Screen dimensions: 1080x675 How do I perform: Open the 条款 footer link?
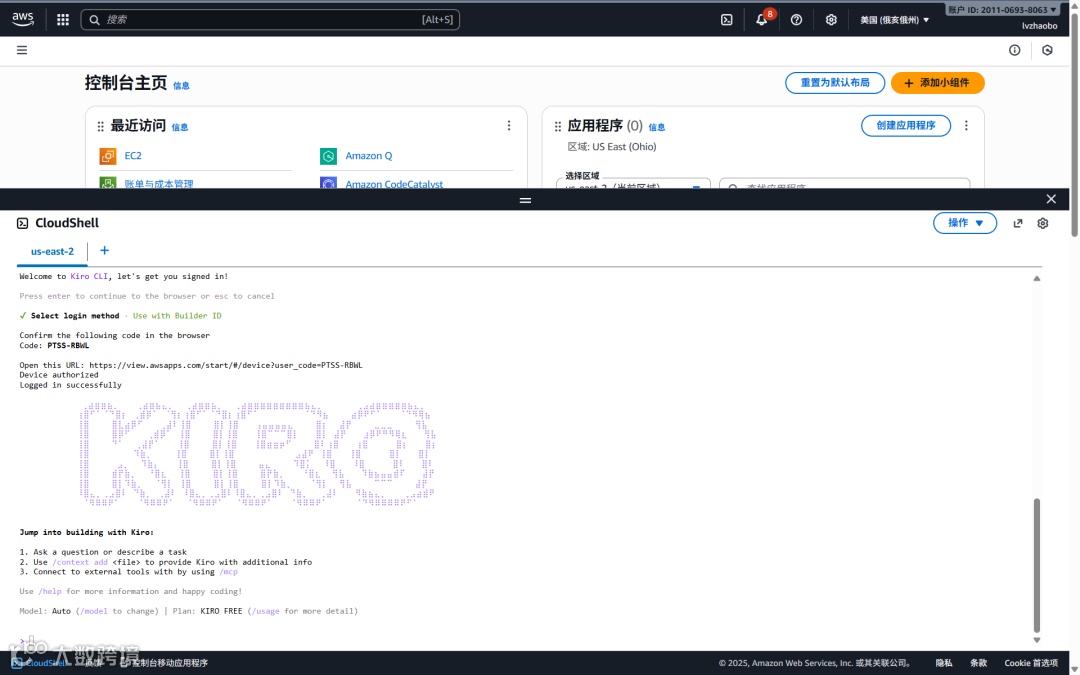coord(979,663)
